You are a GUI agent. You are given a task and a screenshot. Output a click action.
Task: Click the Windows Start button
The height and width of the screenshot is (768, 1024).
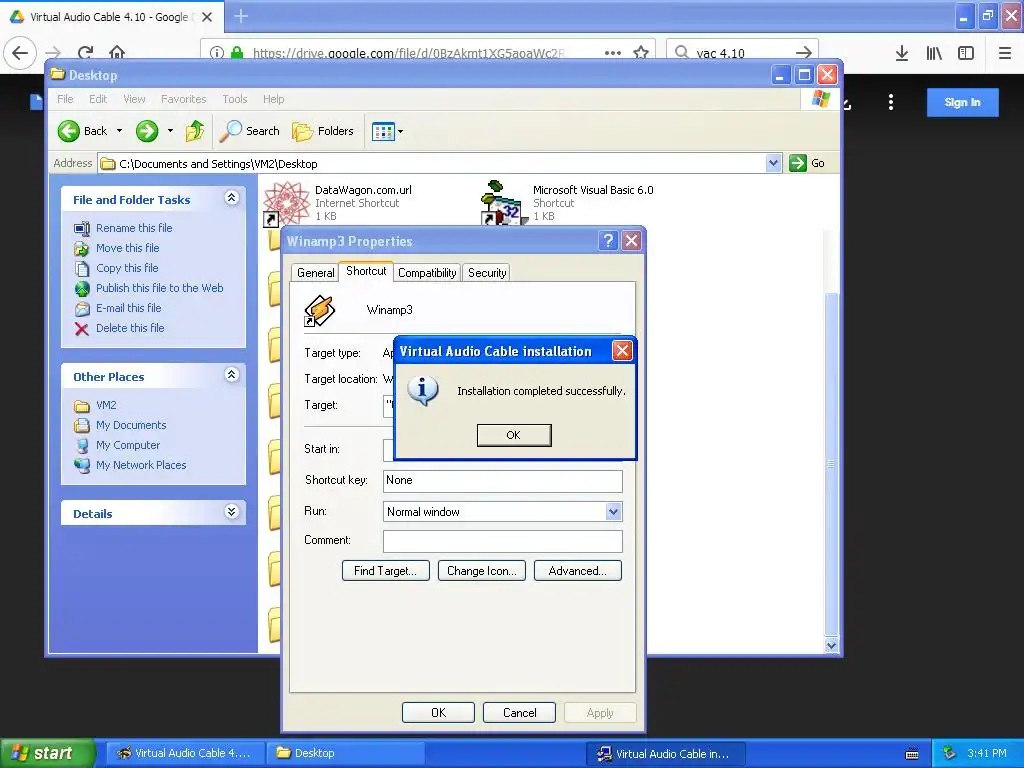[47, 754]
